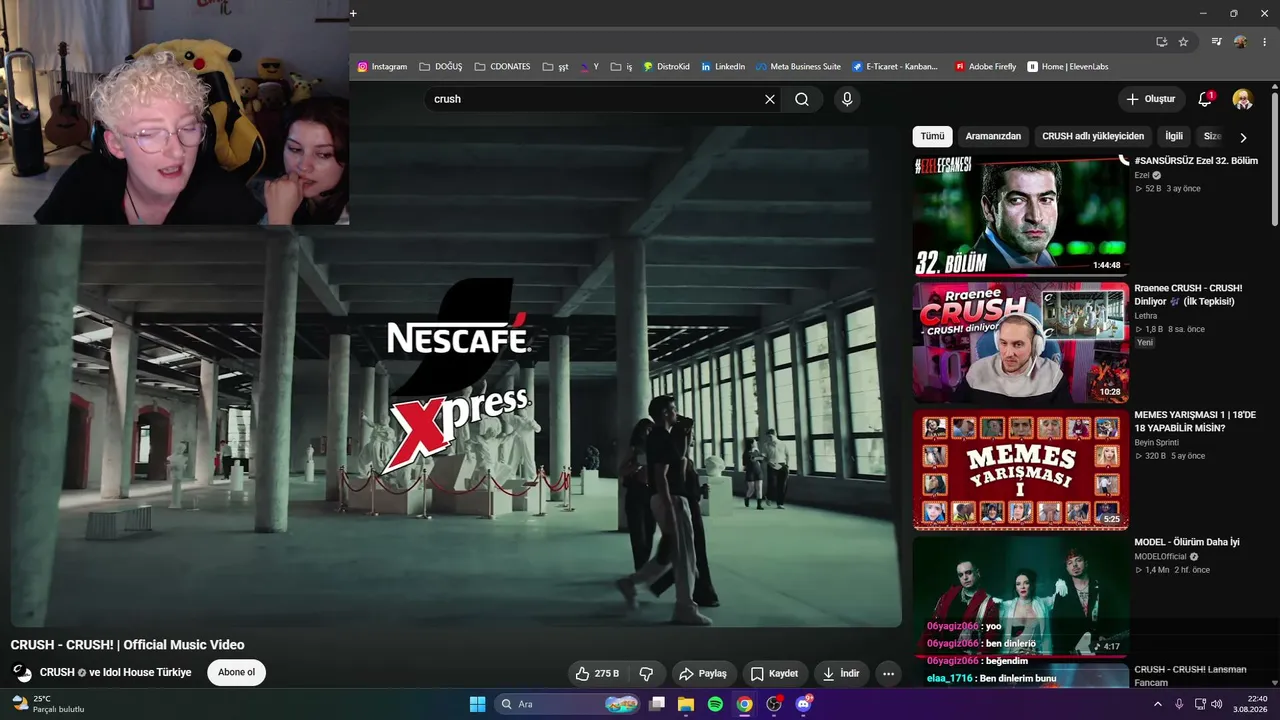Open the LinkedIn bookmark
This screenshot has width=1280, height=720.
(723, 67)
